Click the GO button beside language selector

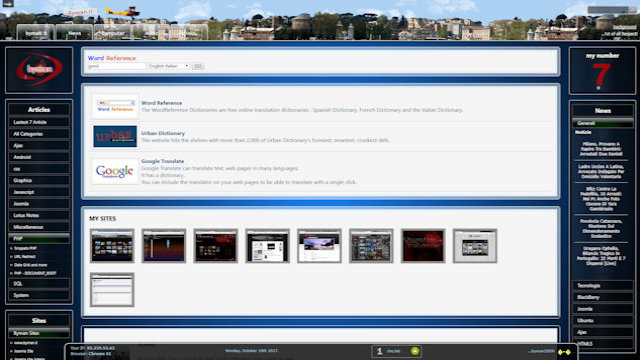198,66
